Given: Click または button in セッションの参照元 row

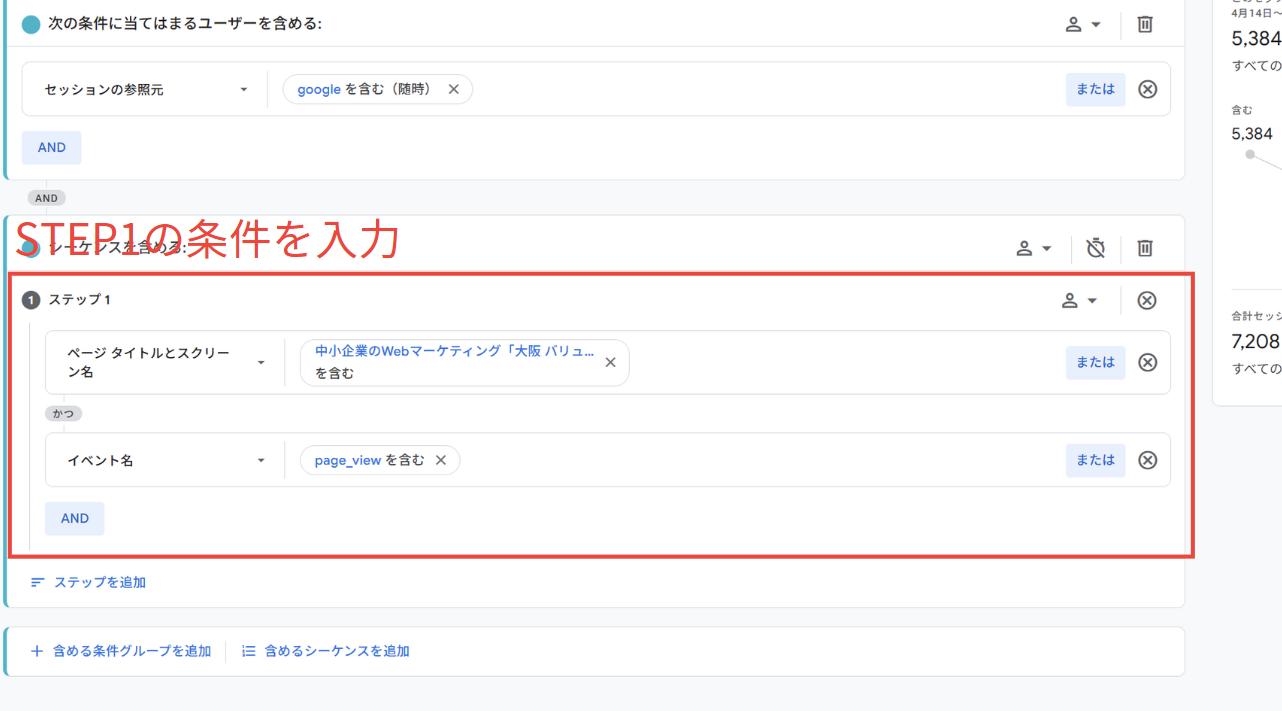Looking at the screenshot, I should [x=1095, y=89].
